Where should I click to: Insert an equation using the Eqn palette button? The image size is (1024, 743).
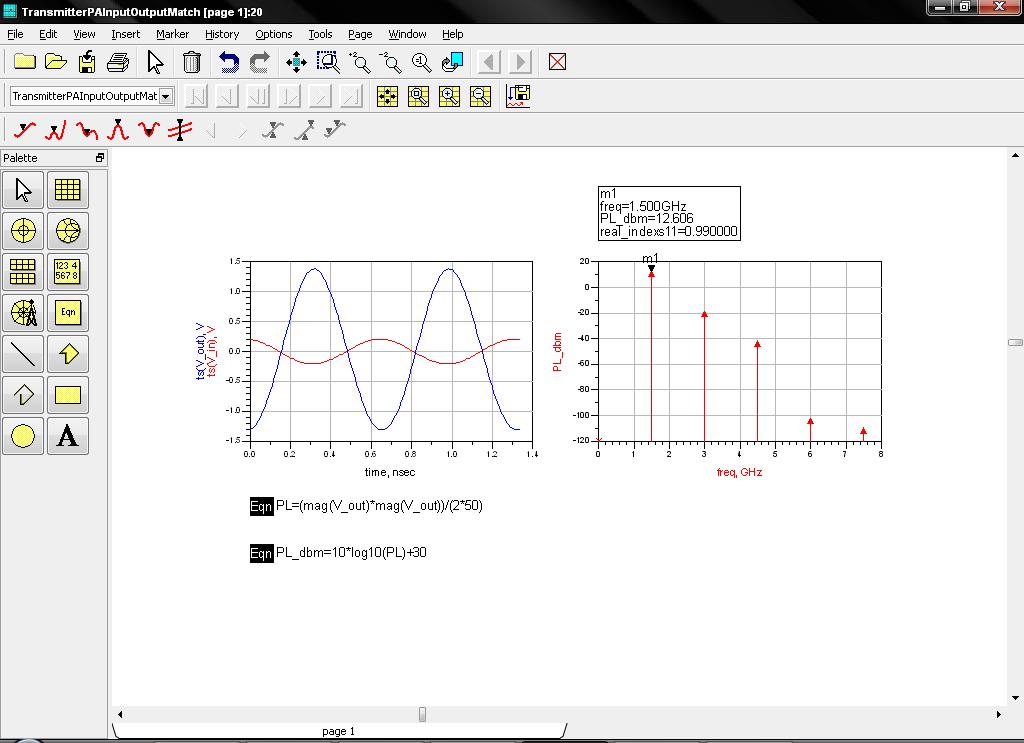(x=67, y=313)
